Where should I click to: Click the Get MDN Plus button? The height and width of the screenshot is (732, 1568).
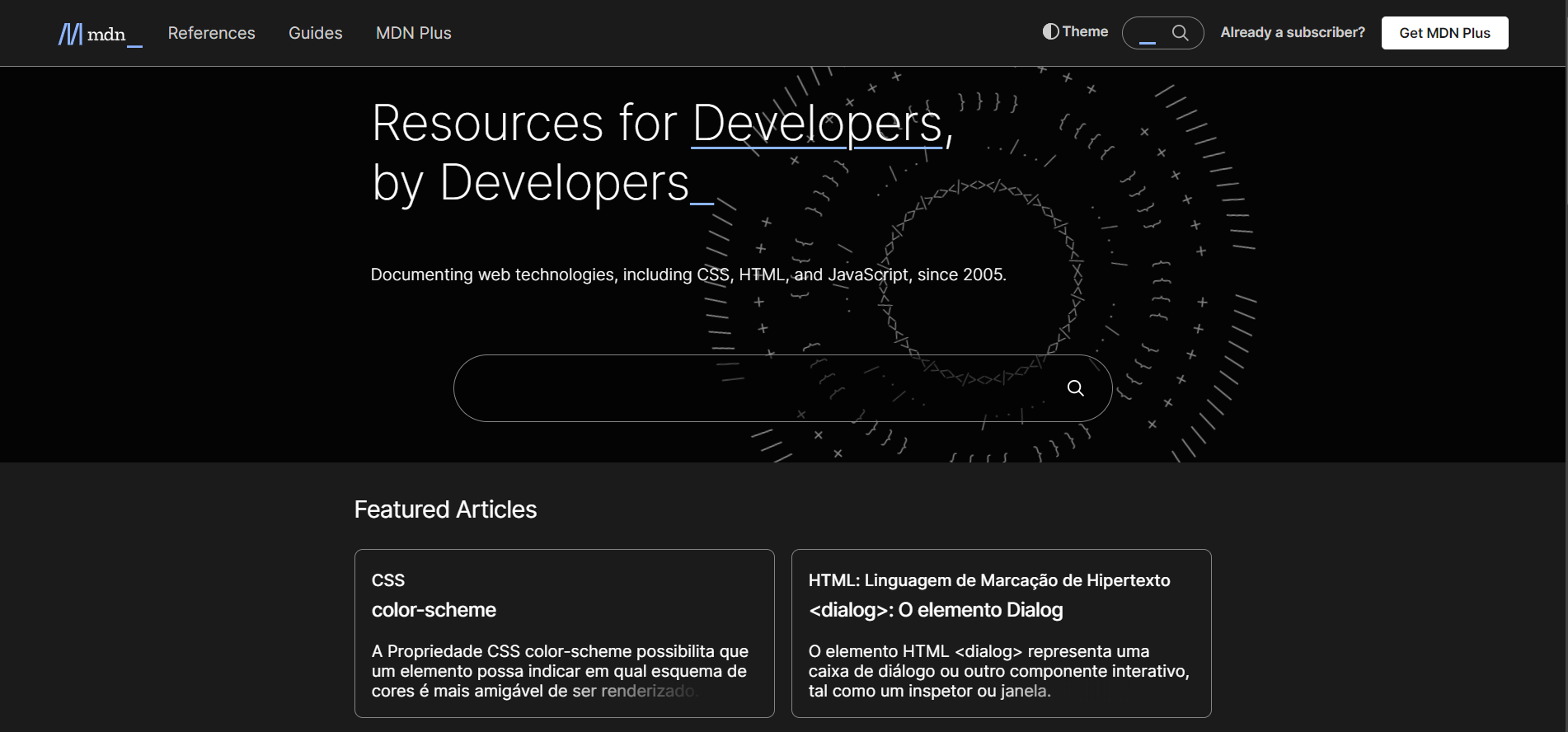pyautogui.click(x=1444, y=33)
